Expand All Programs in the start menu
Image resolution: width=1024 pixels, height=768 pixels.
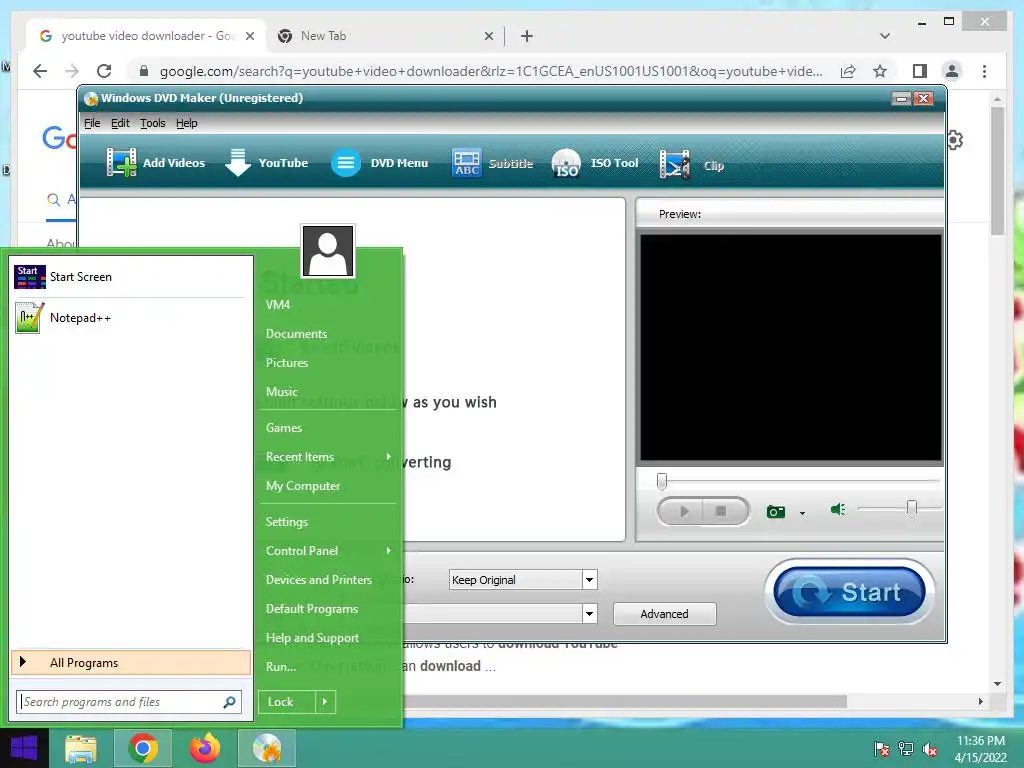(x=131, y=662)
